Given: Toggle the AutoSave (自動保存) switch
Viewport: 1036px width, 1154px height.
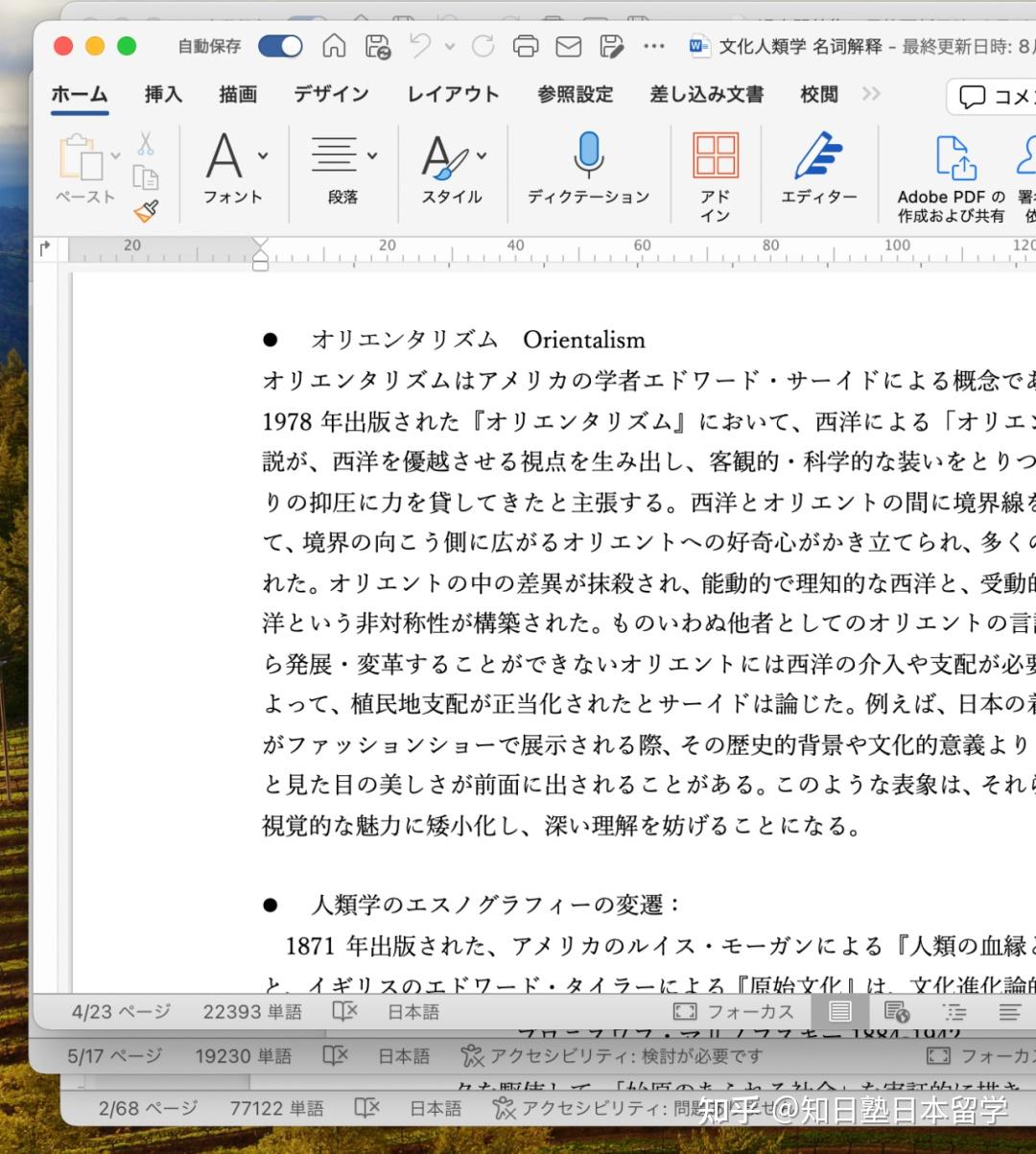Looking at the screenshot, I should click(280, 46).
